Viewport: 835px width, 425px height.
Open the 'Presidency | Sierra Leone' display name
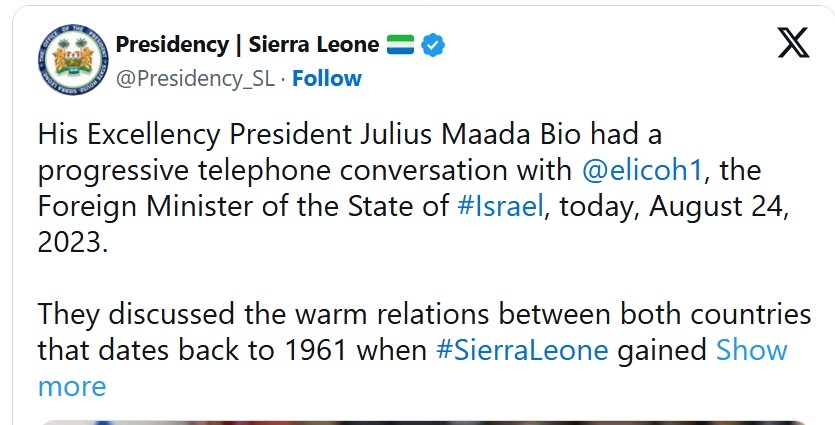click(247, 45)
